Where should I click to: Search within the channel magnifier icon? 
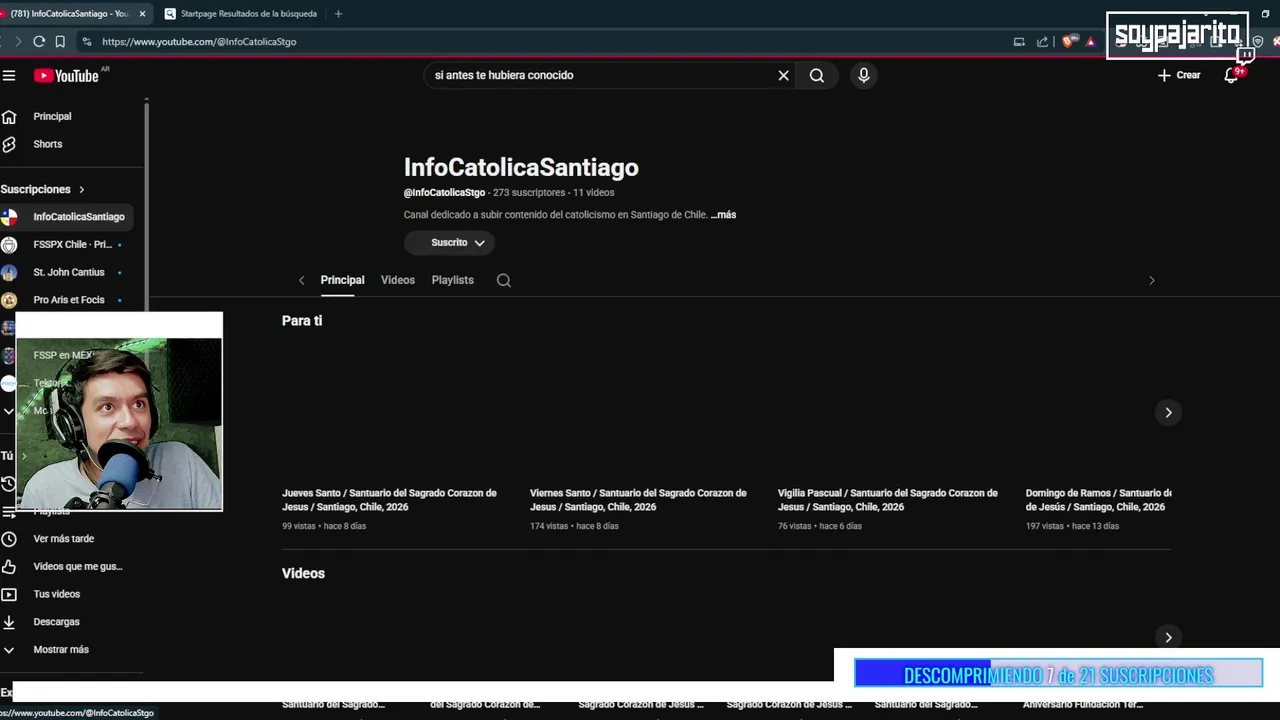tap(504, 280)
